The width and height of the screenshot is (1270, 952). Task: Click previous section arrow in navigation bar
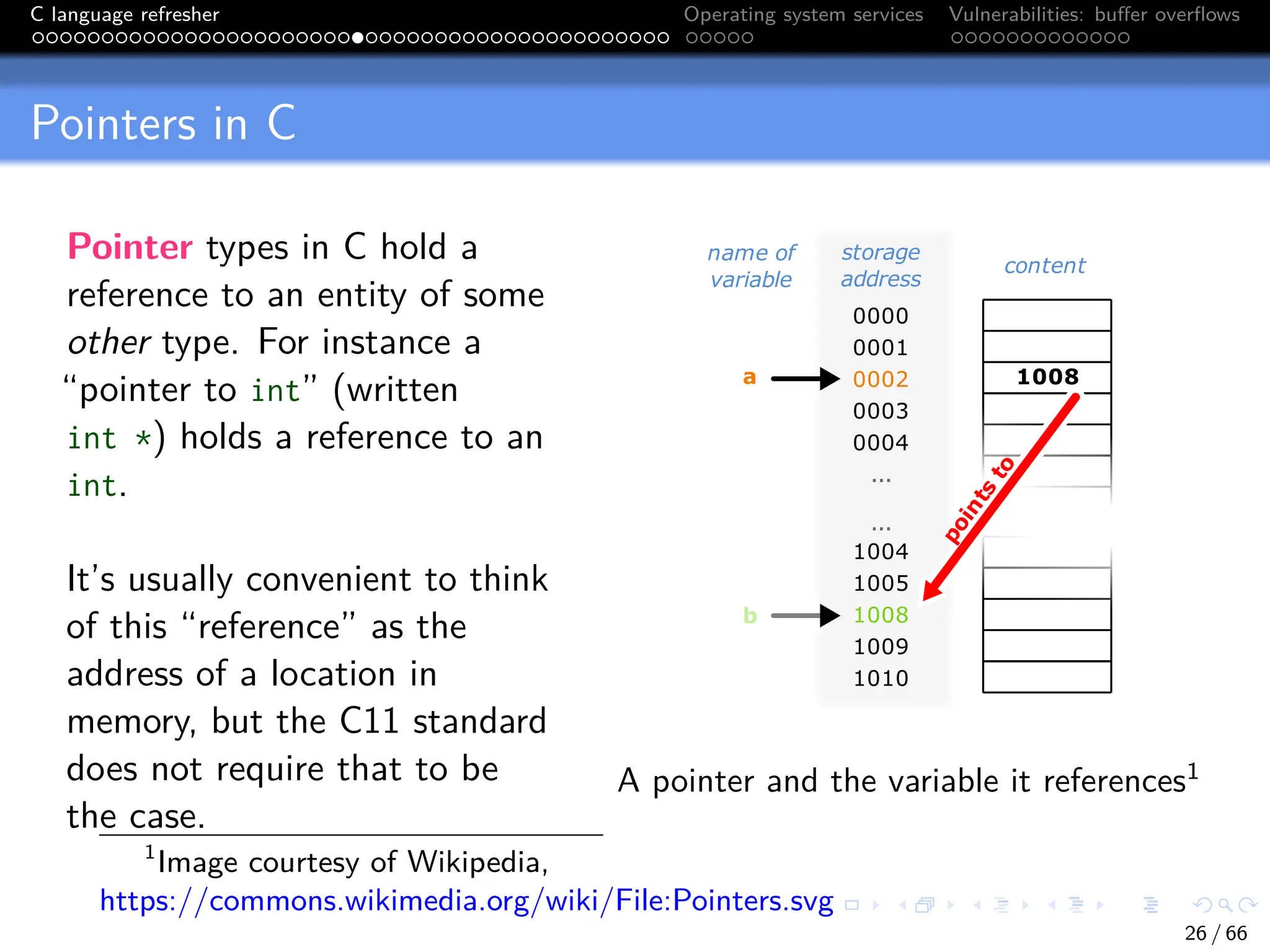point(1052,905)
